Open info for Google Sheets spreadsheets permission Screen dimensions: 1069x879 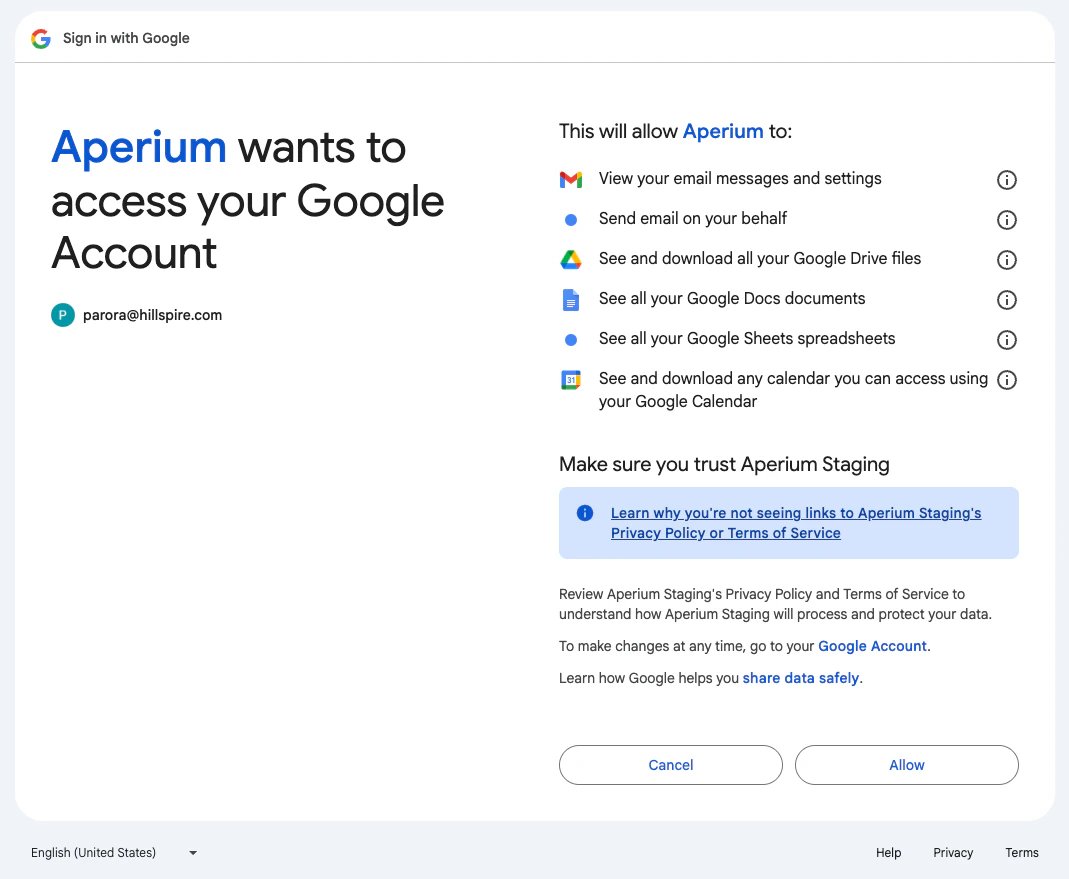[x=1006, y=340]
